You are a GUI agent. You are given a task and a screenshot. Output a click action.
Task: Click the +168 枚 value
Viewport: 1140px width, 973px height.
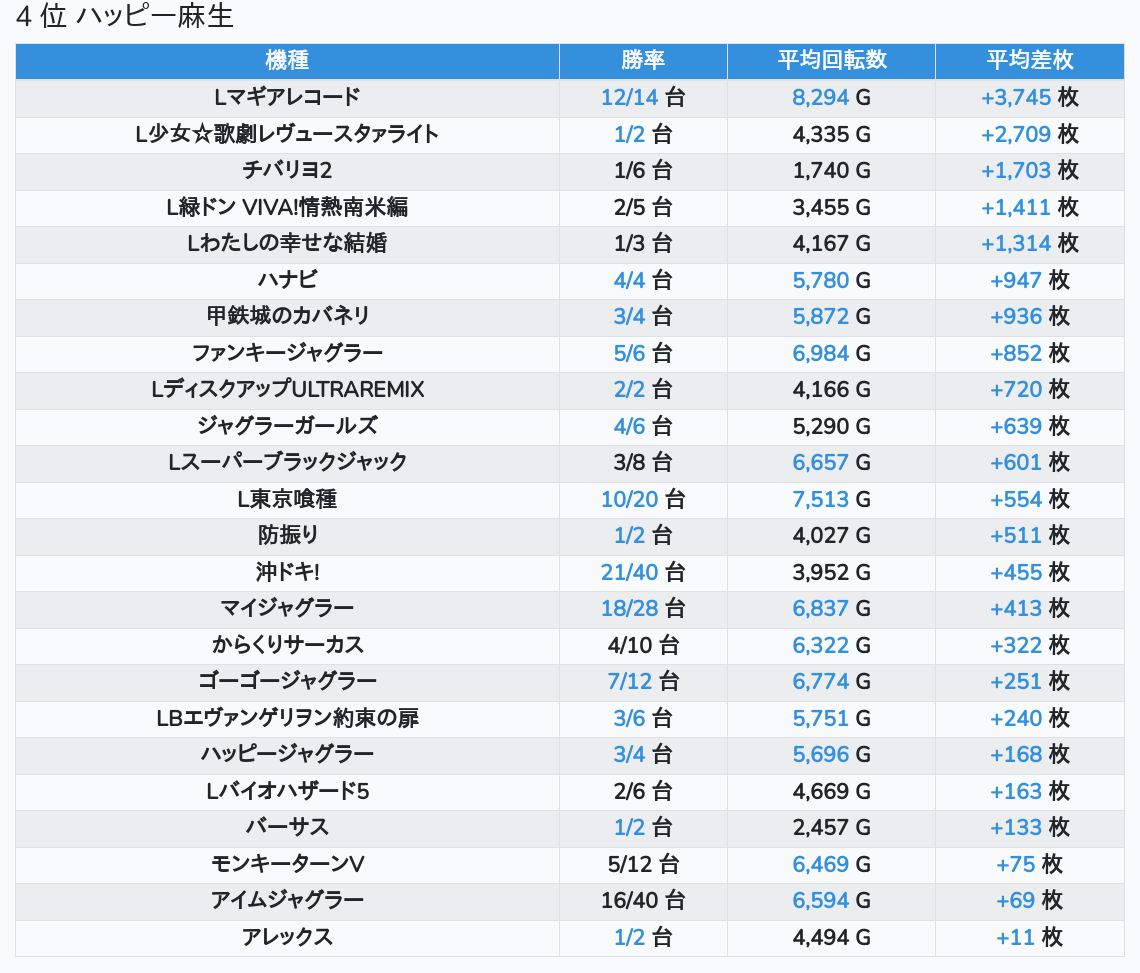1029,755
